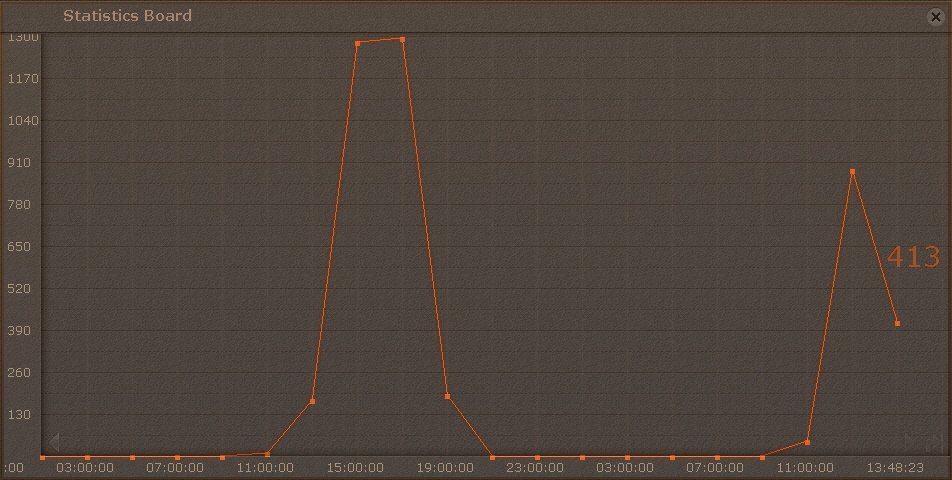Click the data point at 23:00:00

[537, 457]
